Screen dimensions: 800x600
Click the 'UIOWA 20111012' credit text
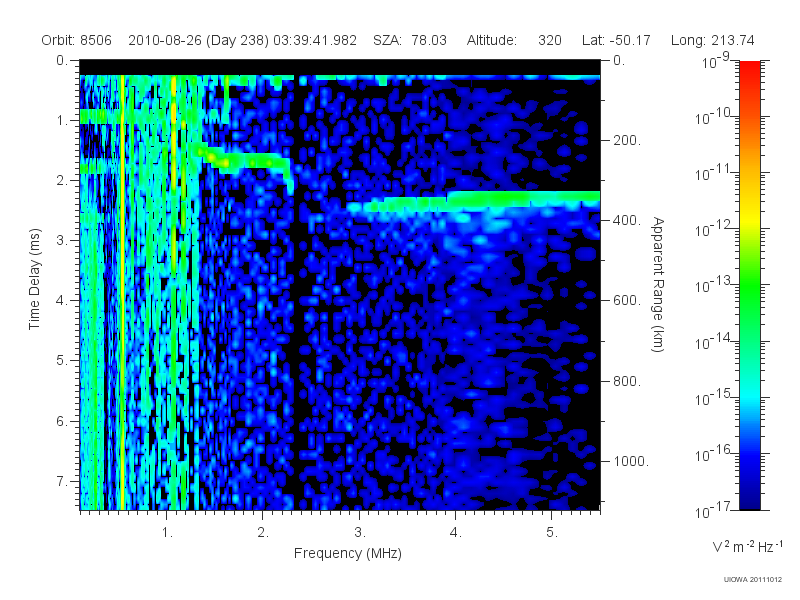point(753,580)
